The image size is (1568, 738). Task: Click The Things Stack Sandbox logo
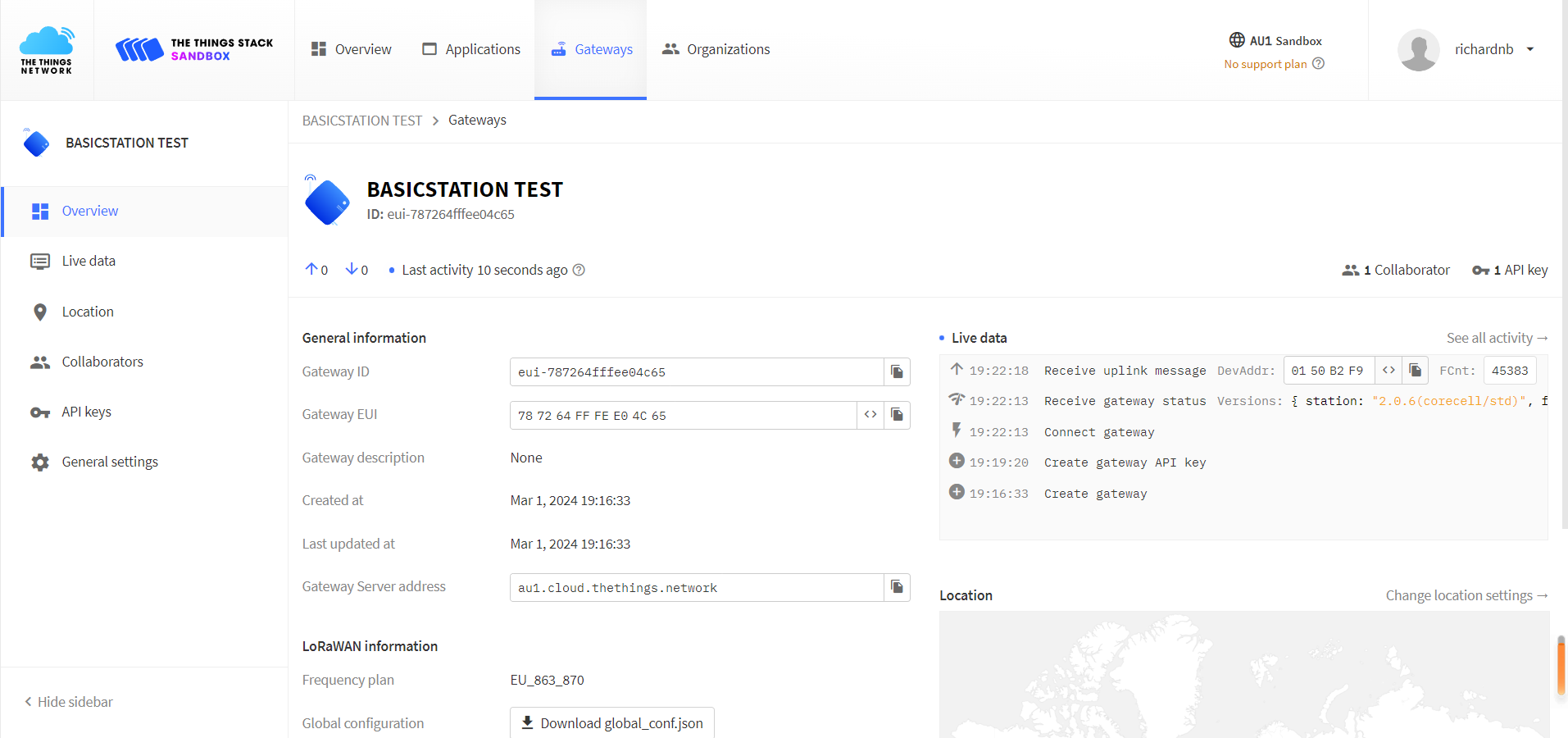pyautogui.click(x=194, y=49)
